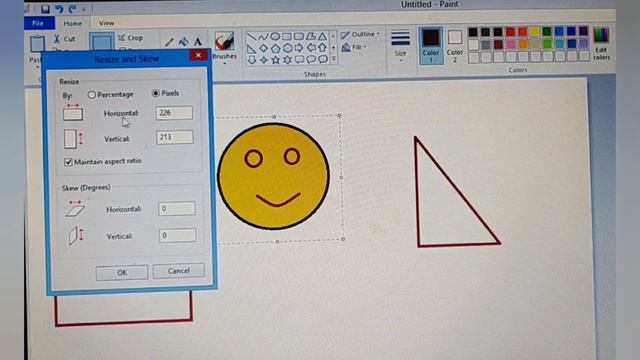Select the Hexagon shape
This screenshot has width=640, height=360.
[x=287, y=48]
